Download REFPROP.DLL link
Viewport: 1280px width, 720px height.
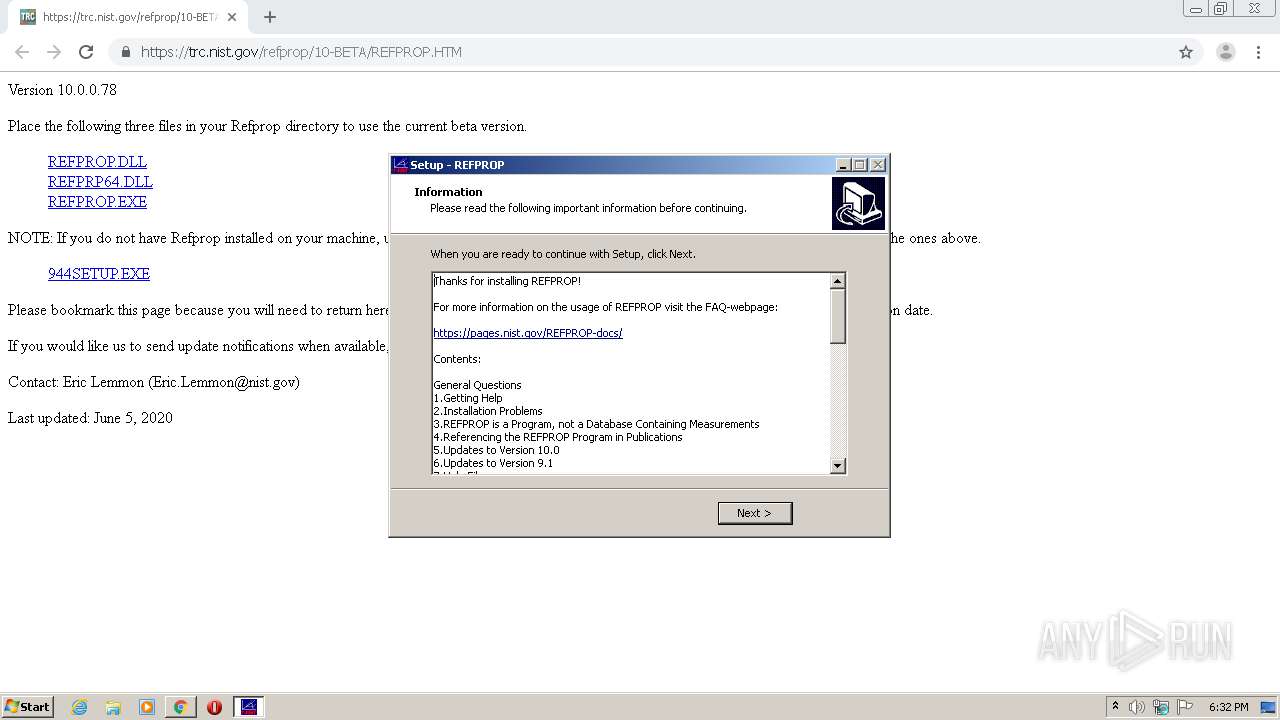[x=97, y=162]
